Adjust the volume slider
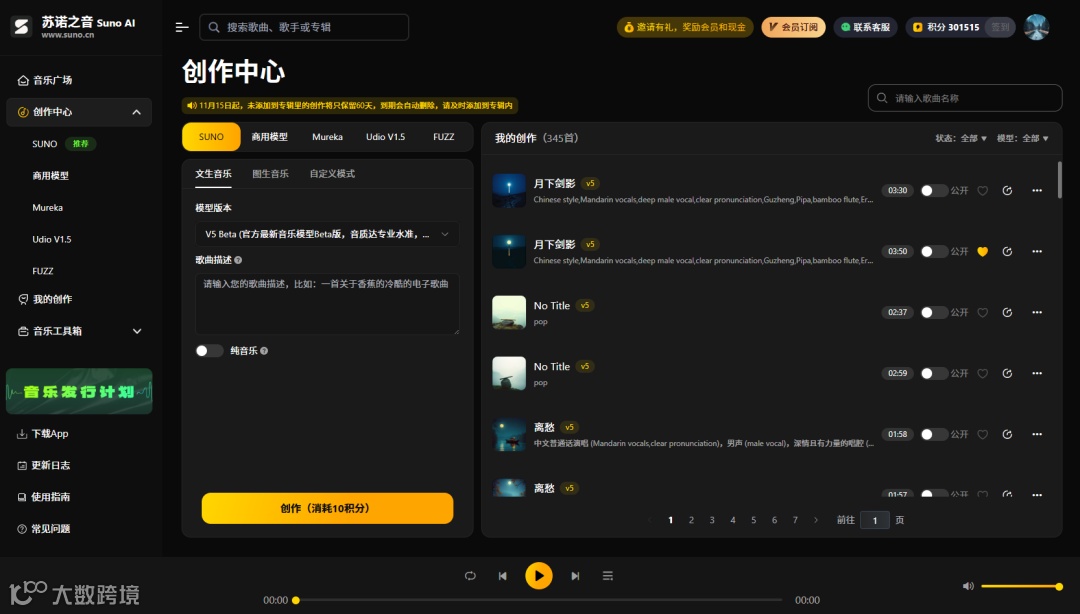Image resolution: width=1080 pixels, height=614 pixels. (1021, 586)
